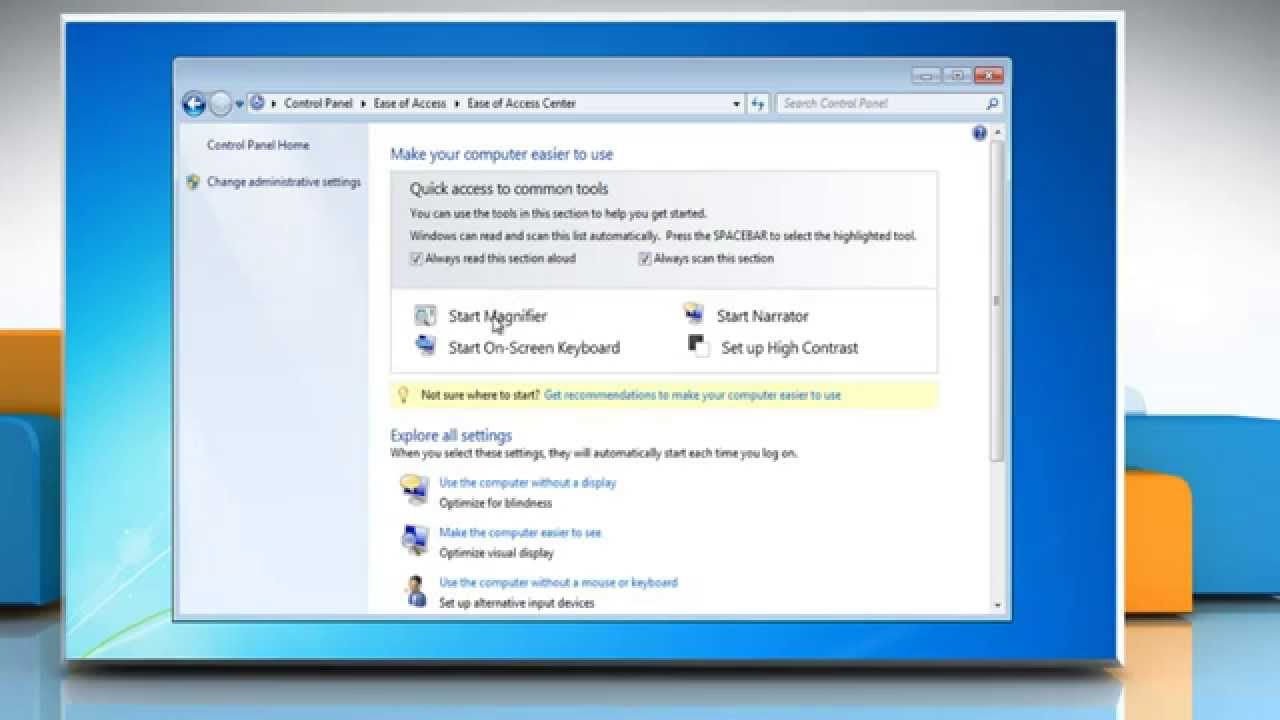Set up High Contrast

(x=790, y=348)
